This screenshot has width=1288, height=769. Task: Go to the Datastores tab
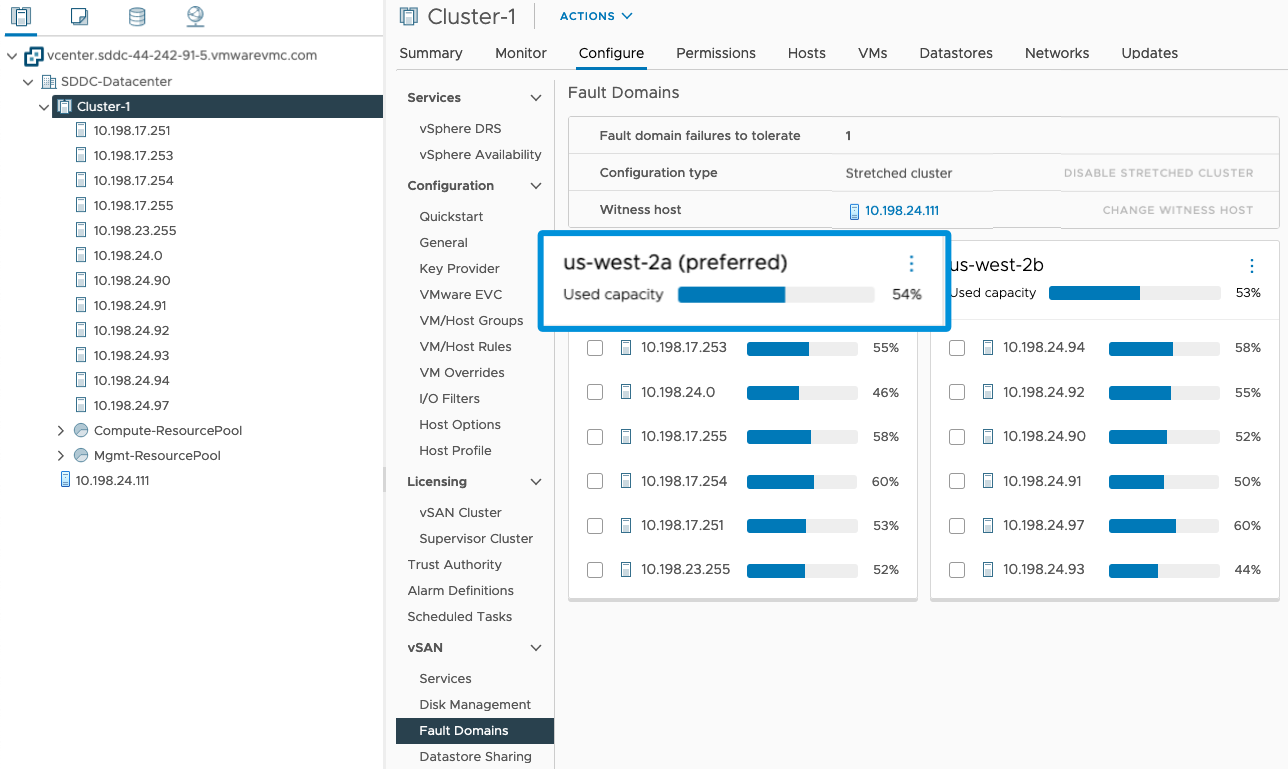[956, 53]
